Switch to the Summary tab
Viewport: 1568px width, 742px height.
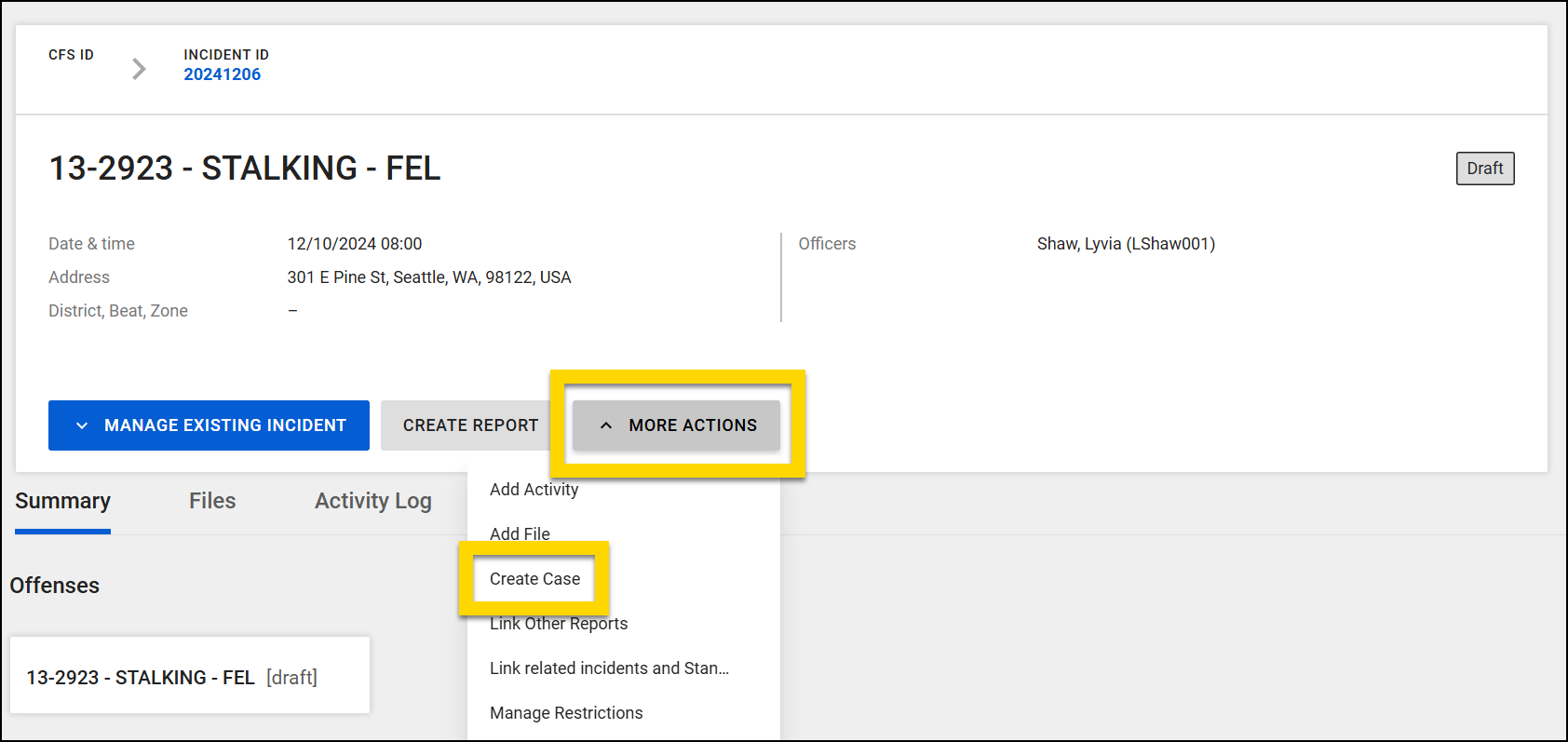(62, 501)
